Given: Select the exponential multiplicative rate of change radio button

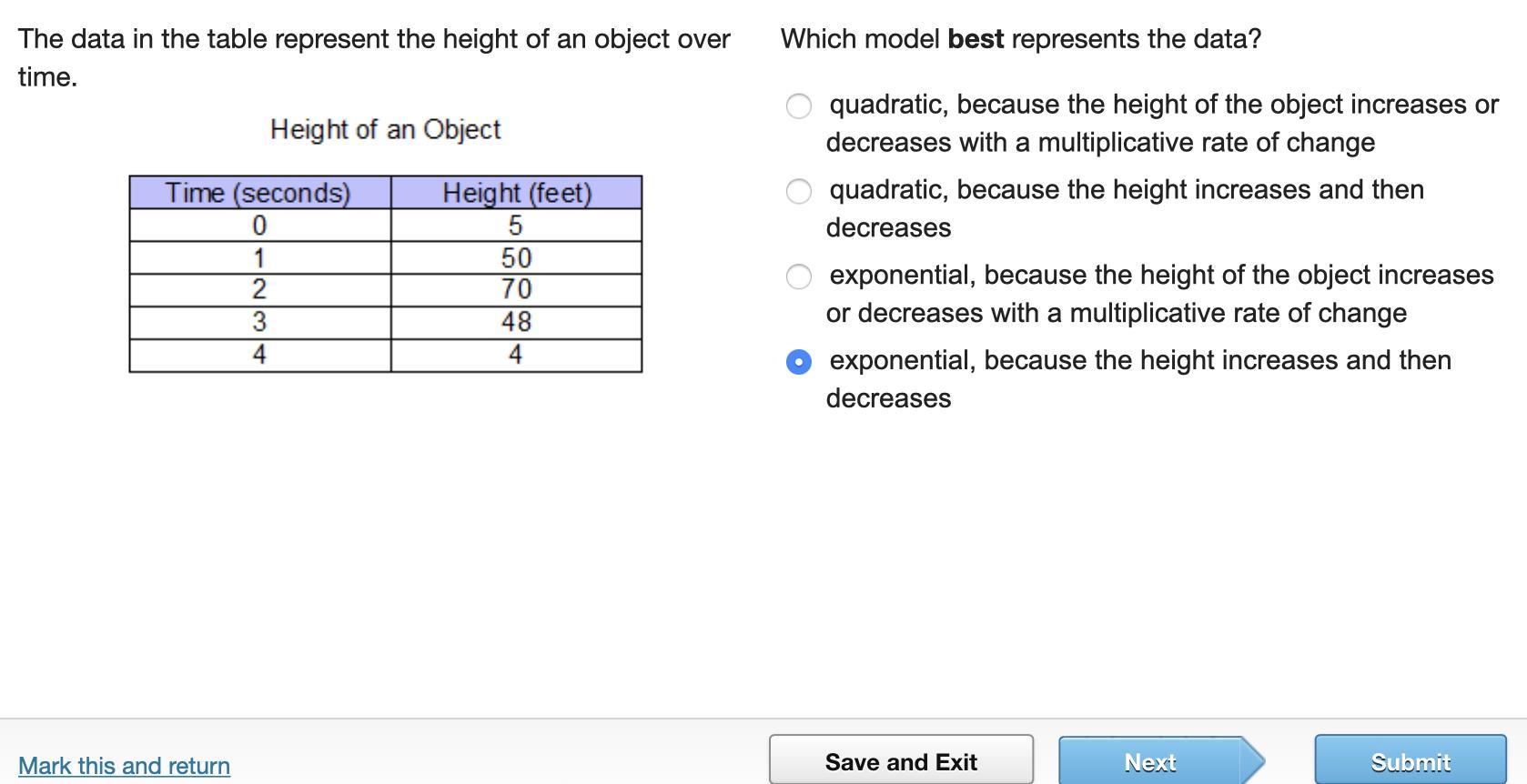Looking at the screenshot, I should pyautogui.click(x=798, y=276).
